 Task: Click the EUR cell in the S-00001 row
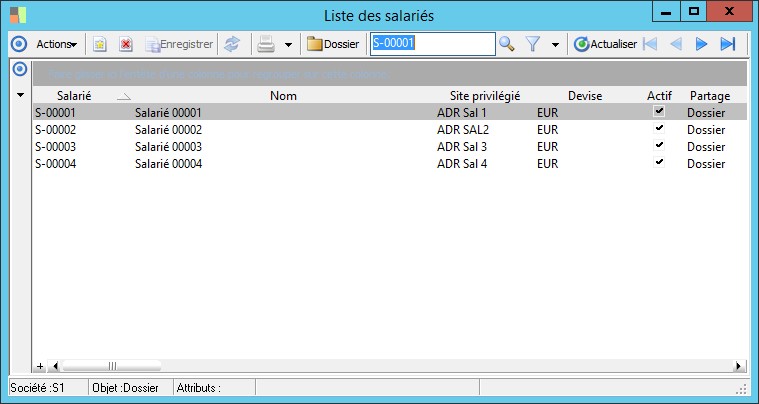547,113
